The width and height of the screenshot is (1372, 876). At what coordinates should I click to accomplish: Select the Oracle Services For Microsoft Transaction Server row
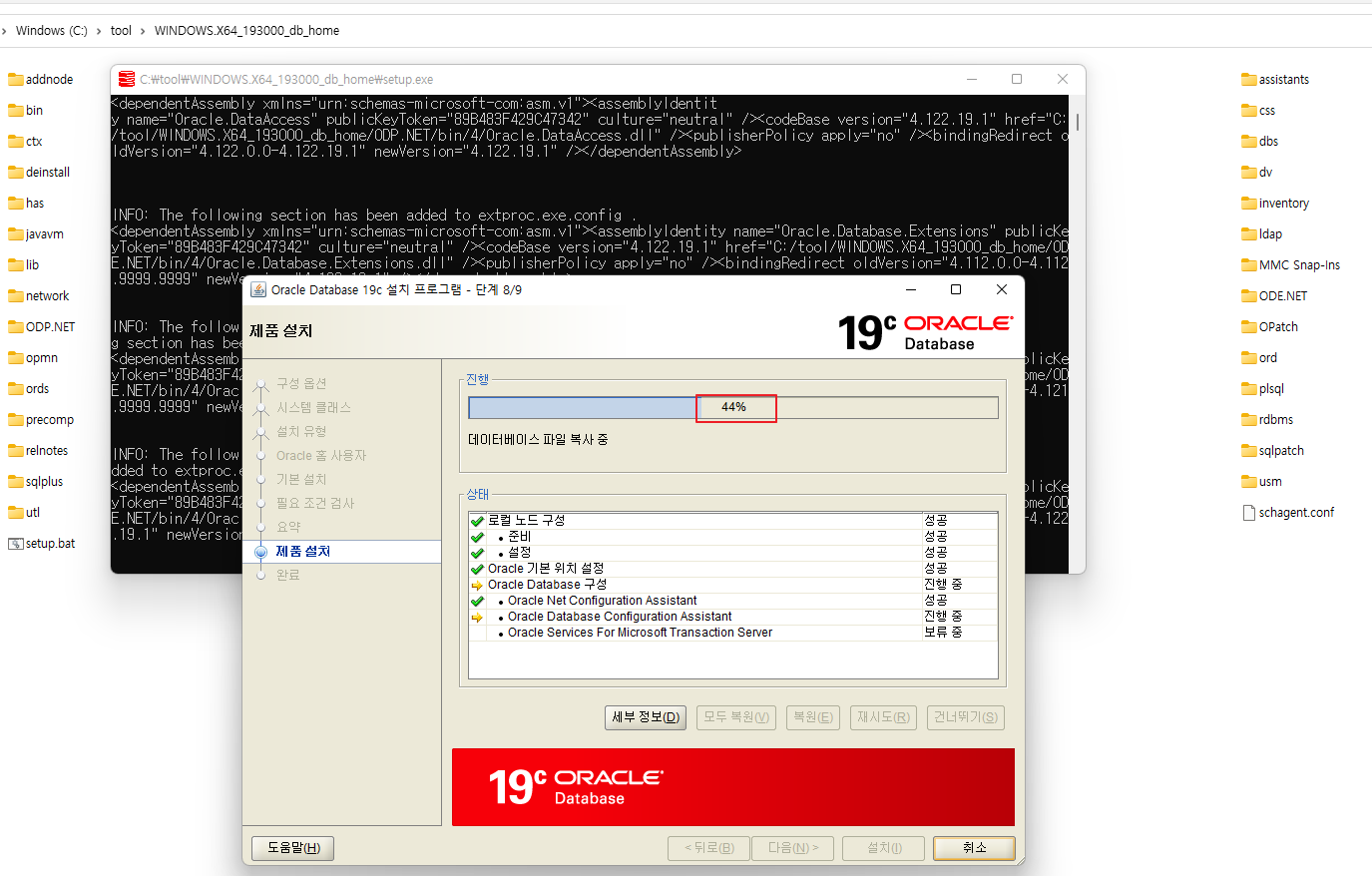(733, 633)
